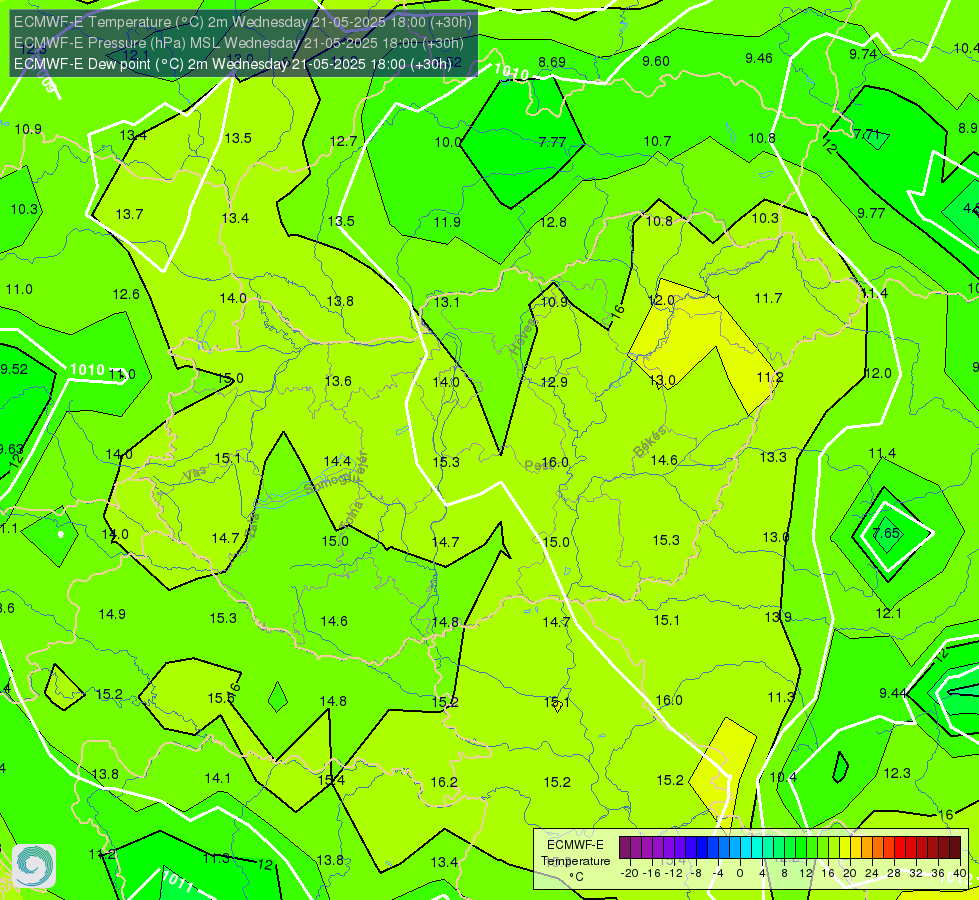The height and width of the screenshot is (900, 979).
Task: Click the 12.6 temperature value
Action: point(126,294)
